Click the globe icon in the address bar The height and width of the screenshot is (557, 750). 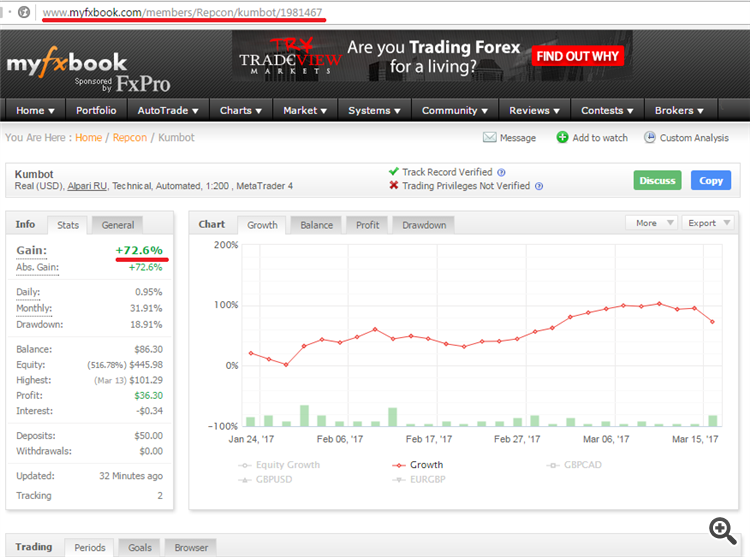click(x=24, y=12)
